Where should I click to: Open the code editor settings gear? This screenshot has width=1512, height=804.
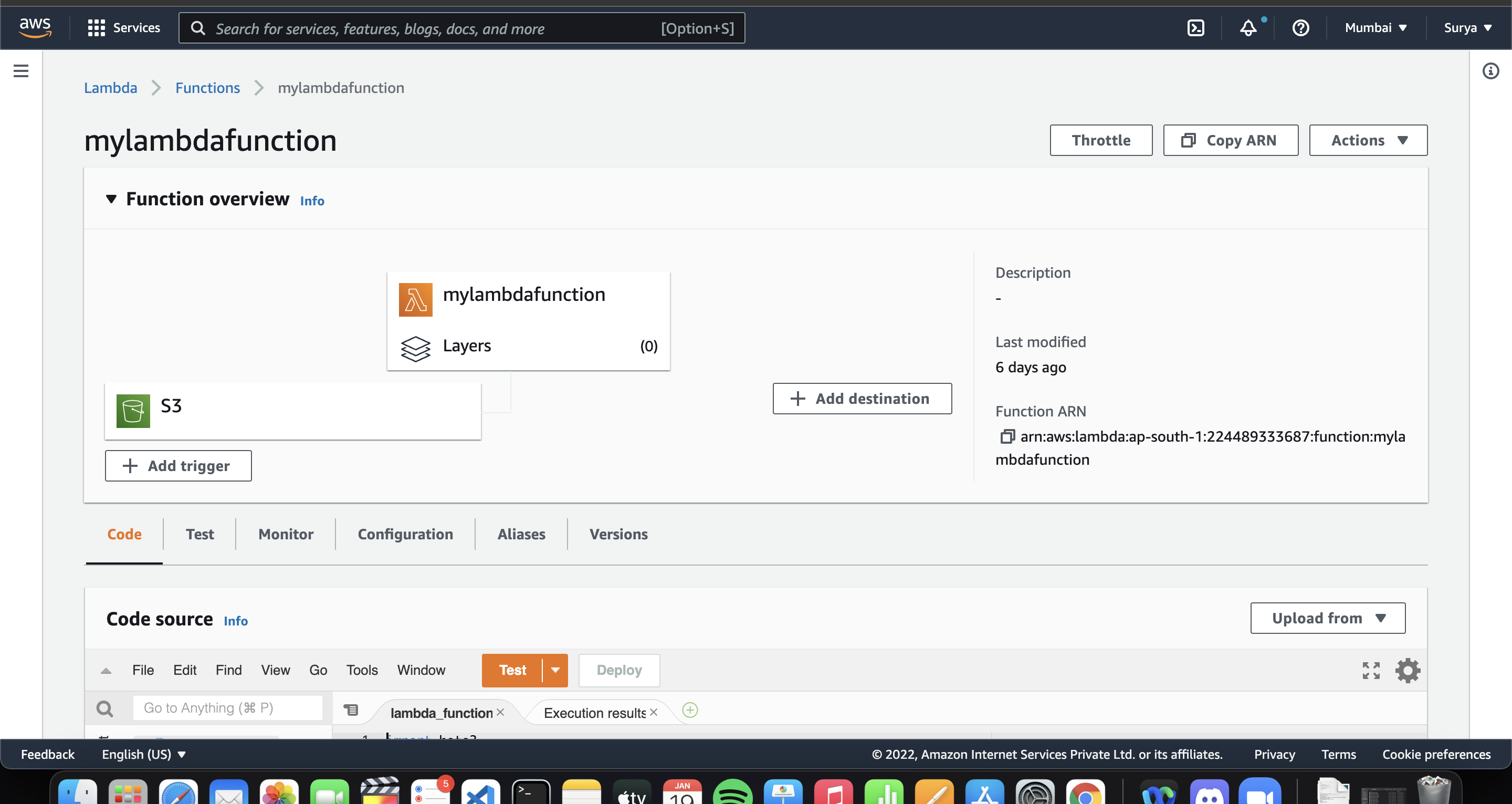pos(1408,670)
